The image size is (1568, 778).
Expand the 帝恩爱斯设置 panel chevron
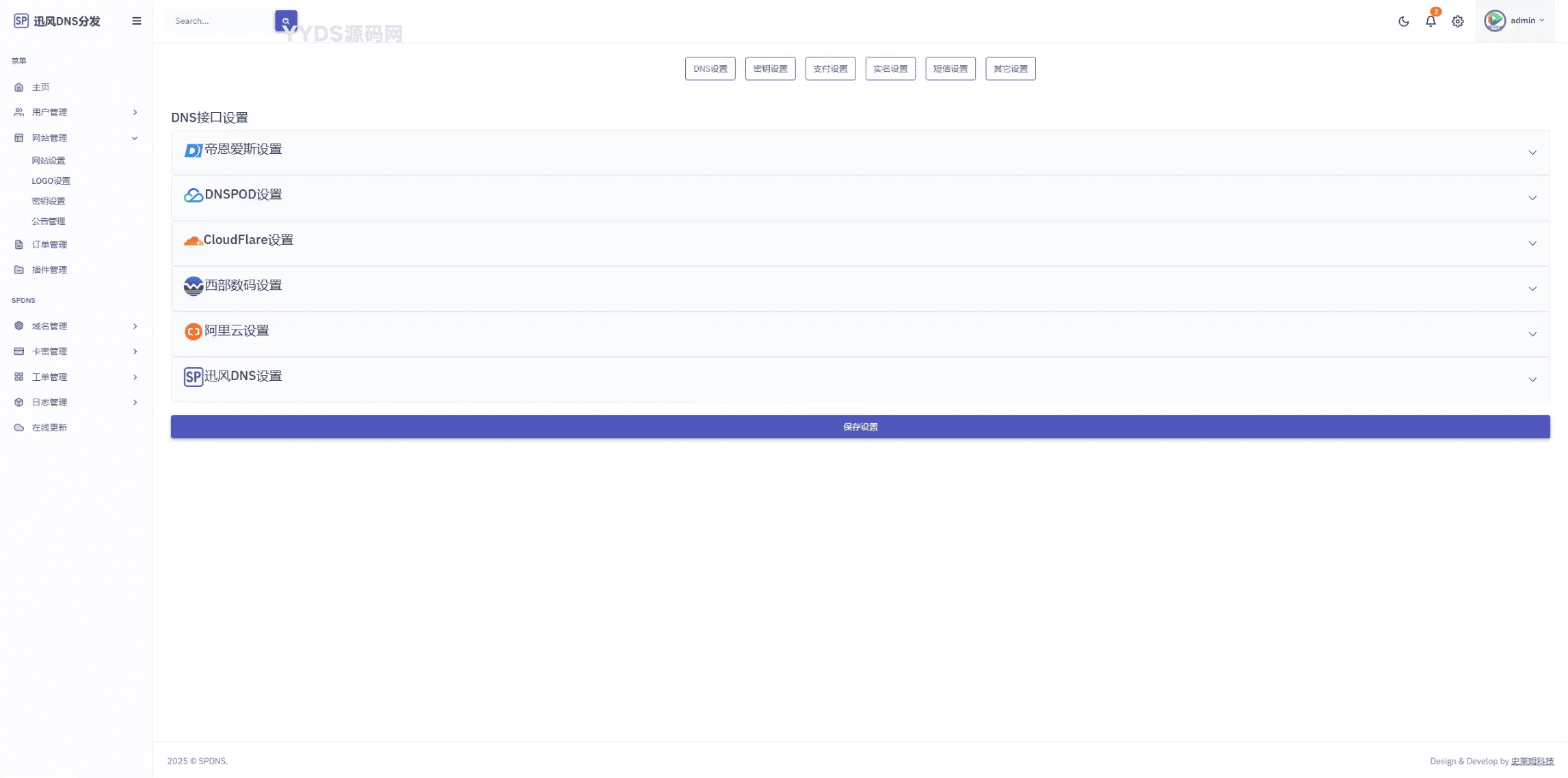coord(1532,152)
